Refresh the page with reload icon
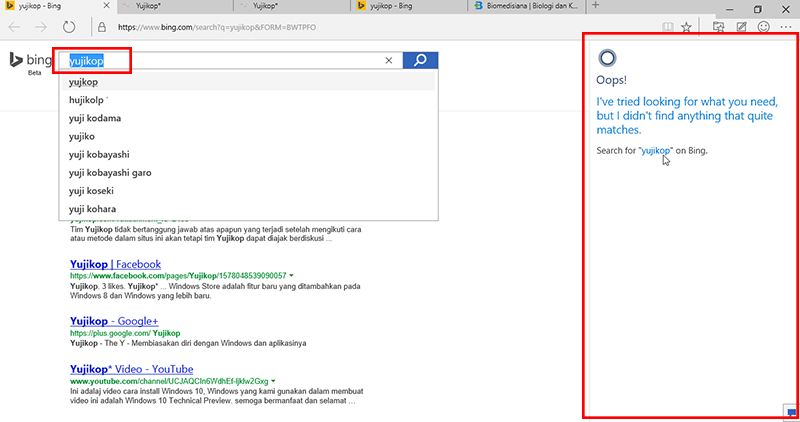The image size is (800, 422). click(x=69, y=27)
